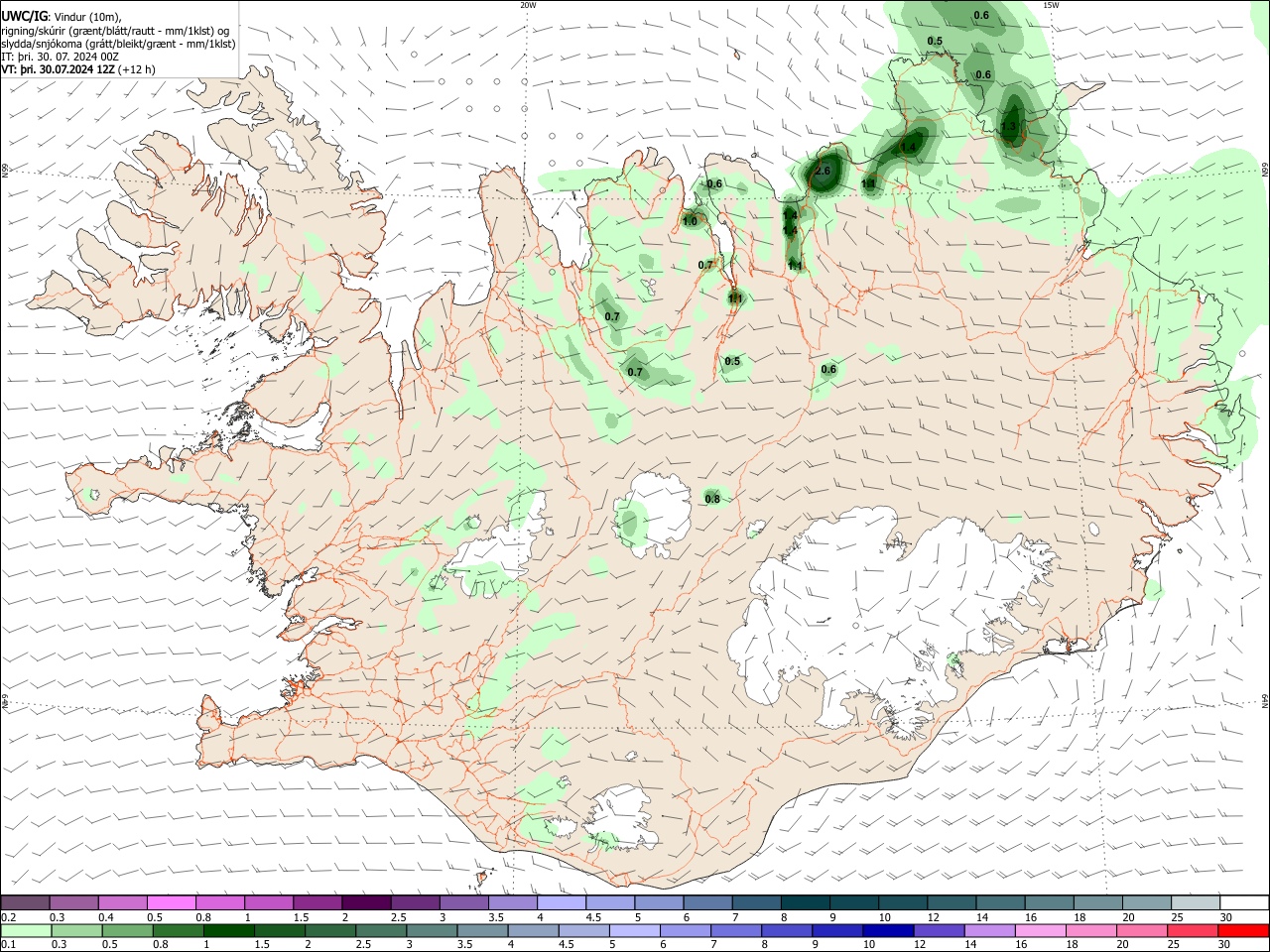
Task: Click the 1.0 precipitation value on the map
Action: click(690, 221)
